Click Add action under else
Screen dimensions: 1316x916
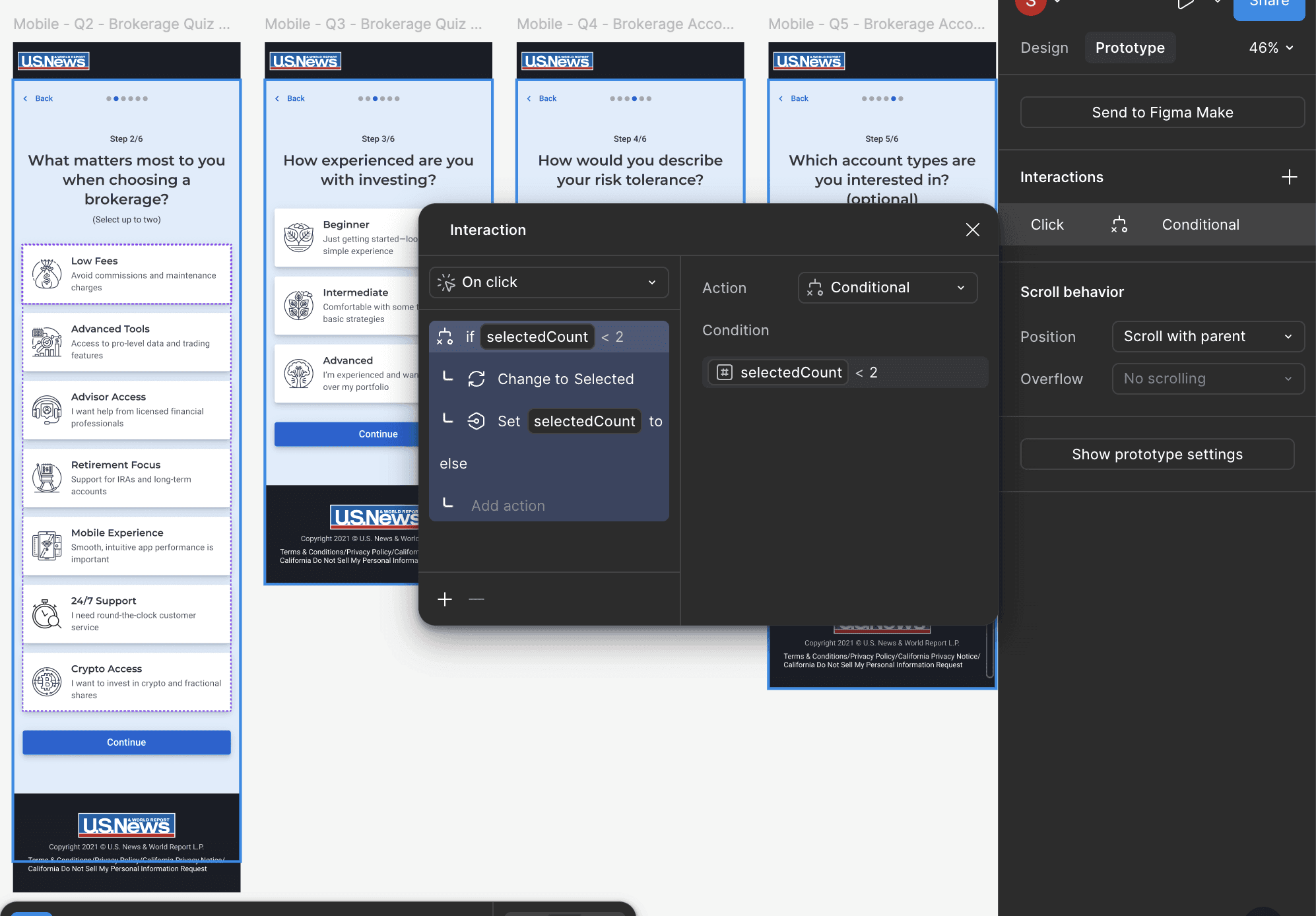pos(508,506)
